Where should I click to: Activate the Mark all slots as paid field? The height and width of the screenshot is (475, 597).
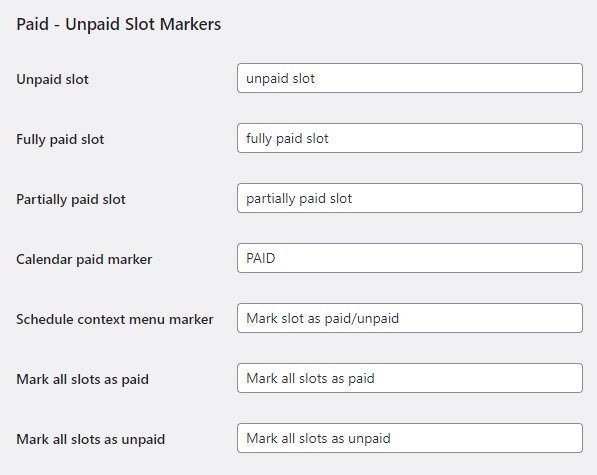[410, 378]
